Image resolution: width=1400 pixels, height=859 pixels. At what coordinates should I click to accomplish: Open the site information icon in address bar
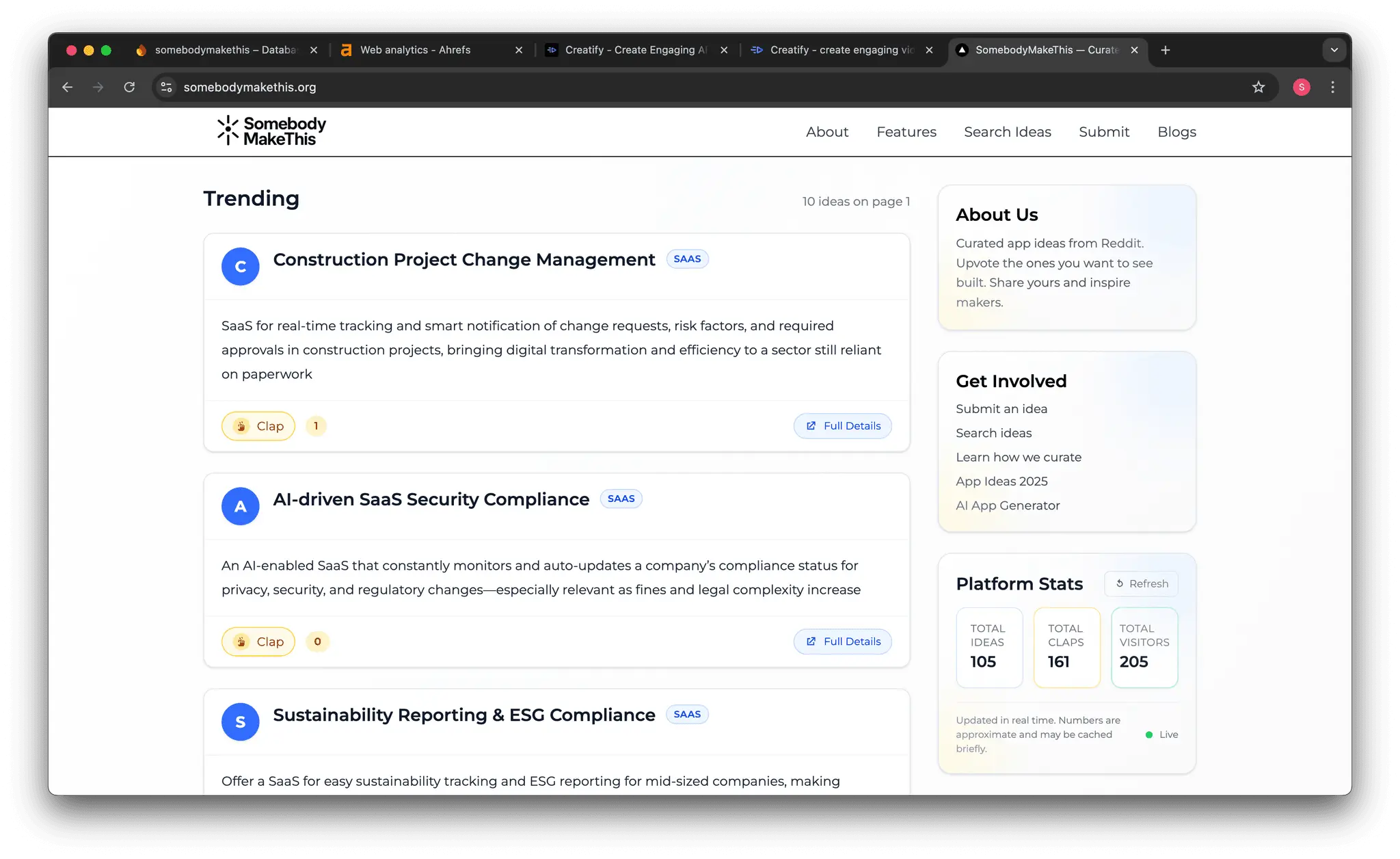(166, 87)
